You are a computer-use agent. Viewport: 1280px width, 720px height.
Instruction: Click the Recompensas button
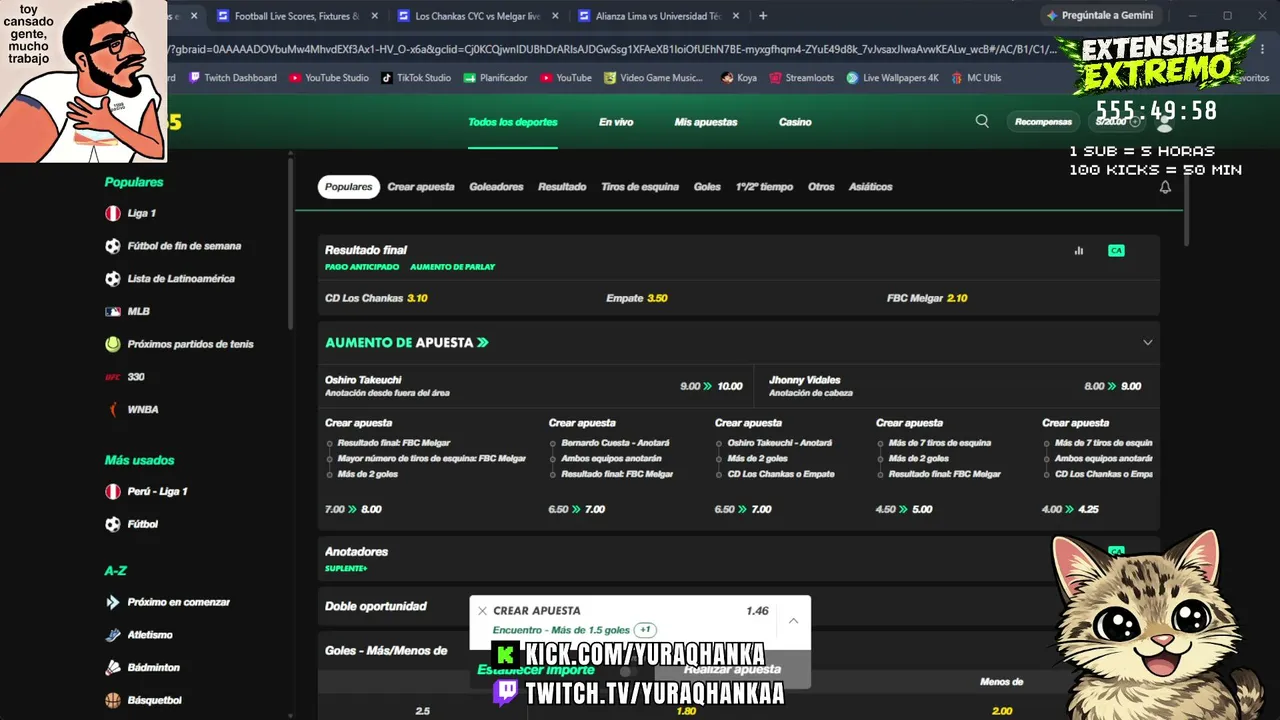click(1043, 122)
